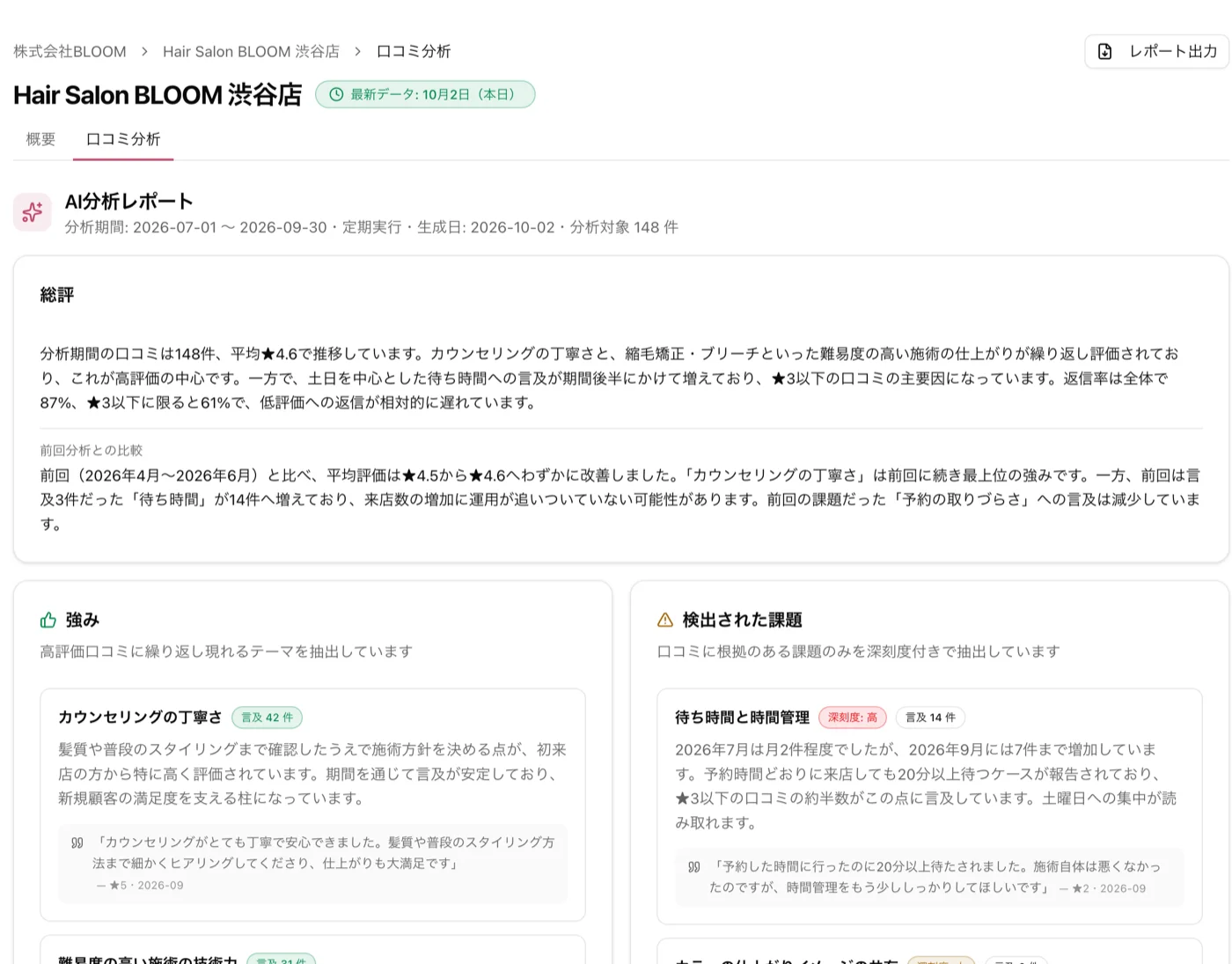Click the clock icon in the 最新データ badge
The height and width of the screenshot is (964, 1232).
(336, 94)
